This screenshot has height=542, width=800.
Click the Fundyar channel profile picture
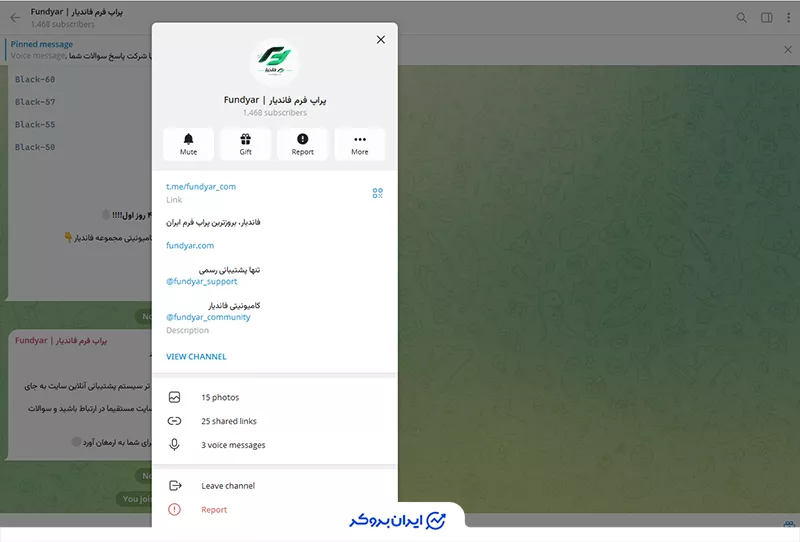coord(274,62)
